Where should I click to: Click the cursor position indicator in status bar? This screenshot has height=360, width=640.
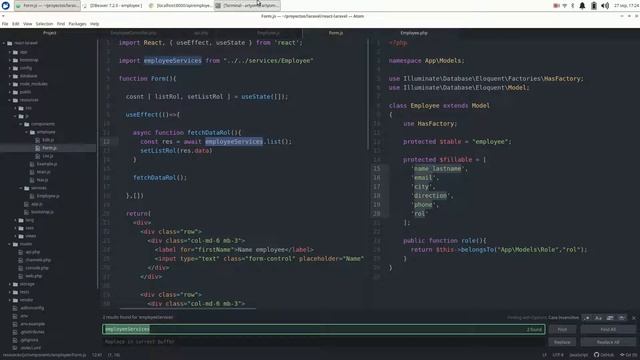97,355
